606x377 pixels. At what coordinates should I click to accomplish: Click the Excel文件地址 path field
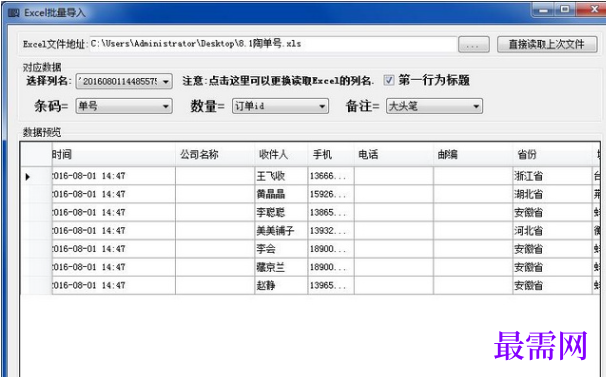[x=273, y=44]
